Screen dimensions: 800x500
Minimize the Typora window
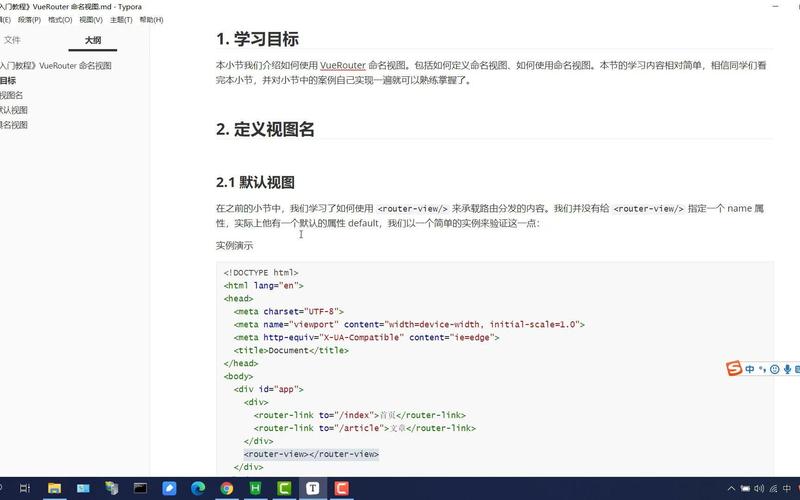point(776,6)
